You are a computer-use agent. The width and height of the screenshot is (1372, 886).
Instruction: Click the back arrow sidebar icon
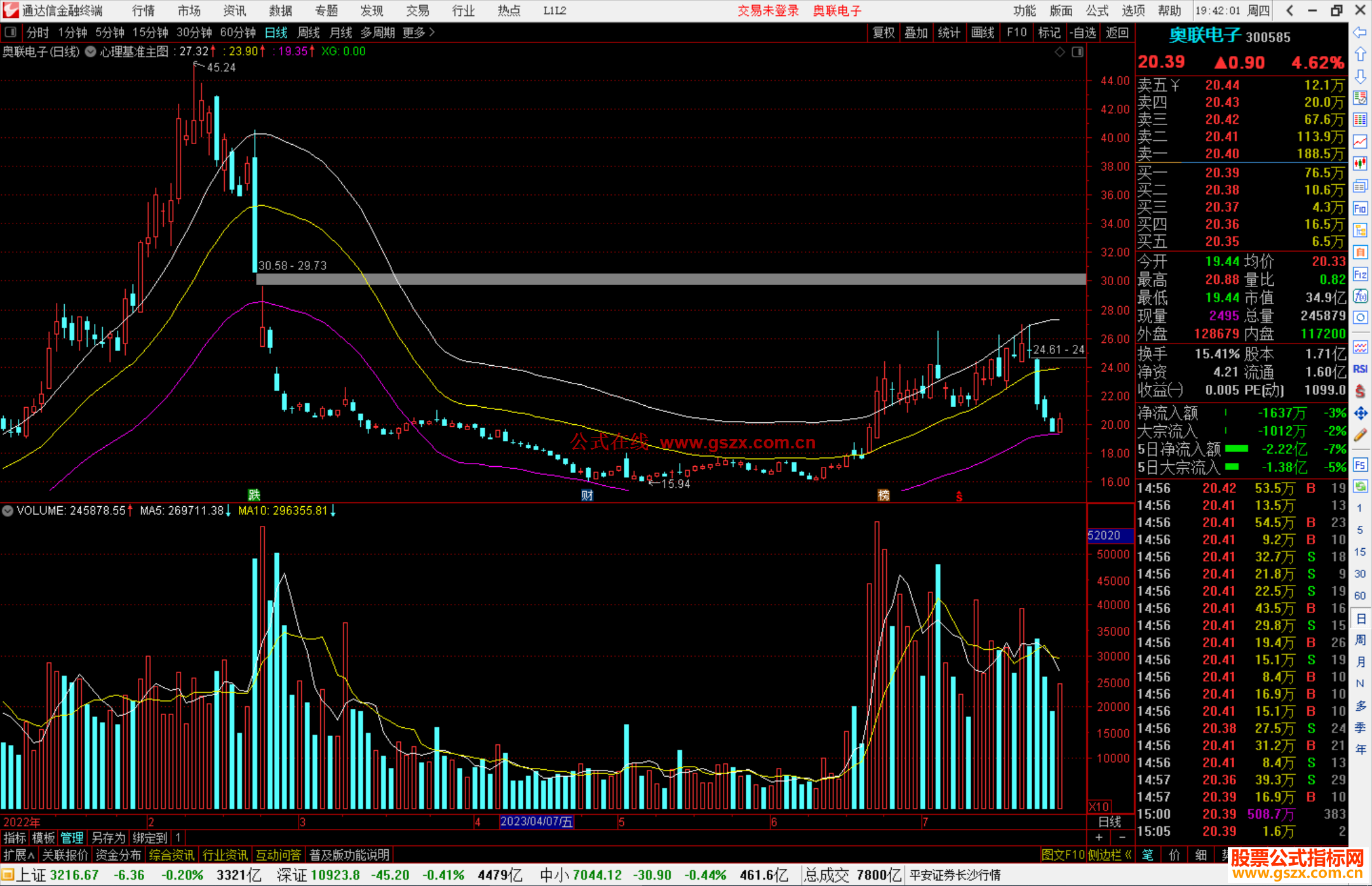coord(1360,32)
